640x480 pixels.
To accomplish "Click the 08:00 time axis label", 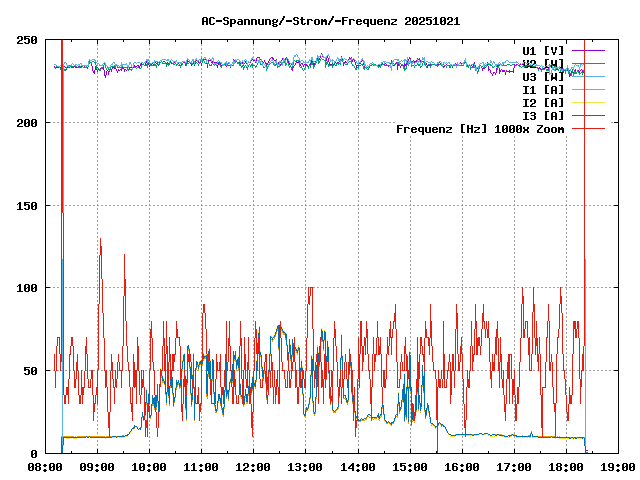I will point(45,467).
